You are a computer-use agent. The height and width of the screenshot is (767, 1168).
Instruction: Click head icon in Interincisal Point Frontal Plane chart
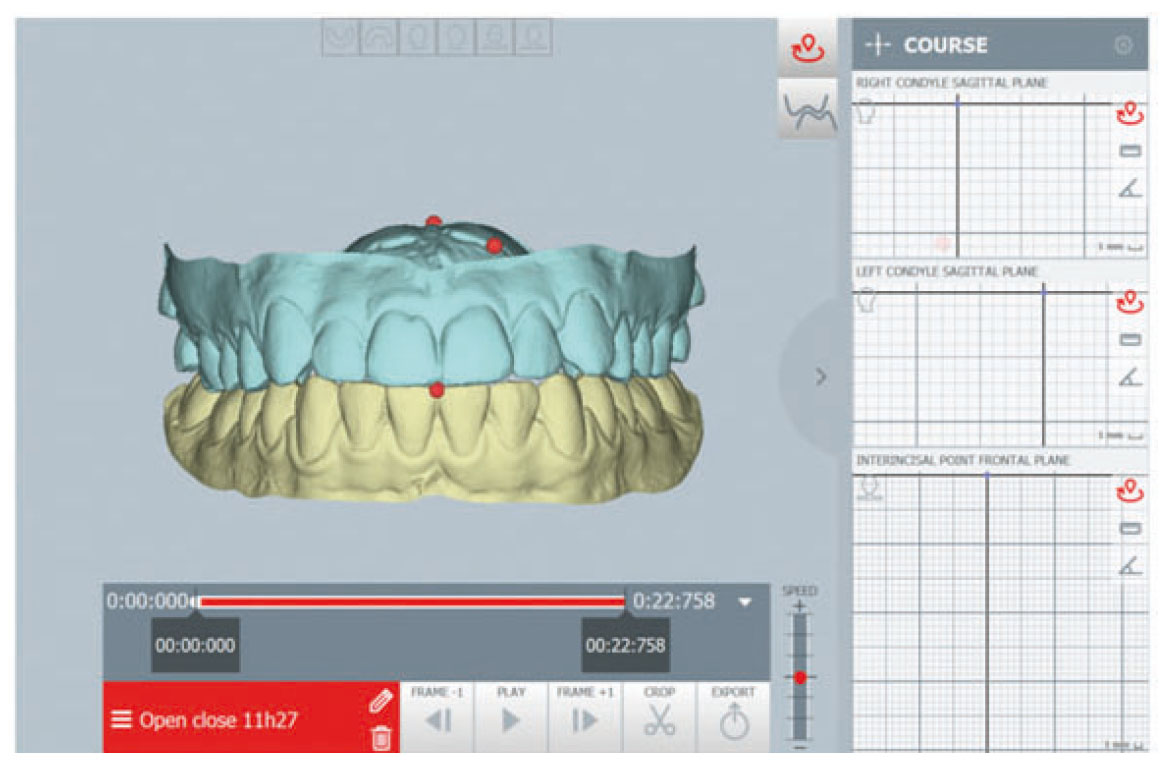870,489
